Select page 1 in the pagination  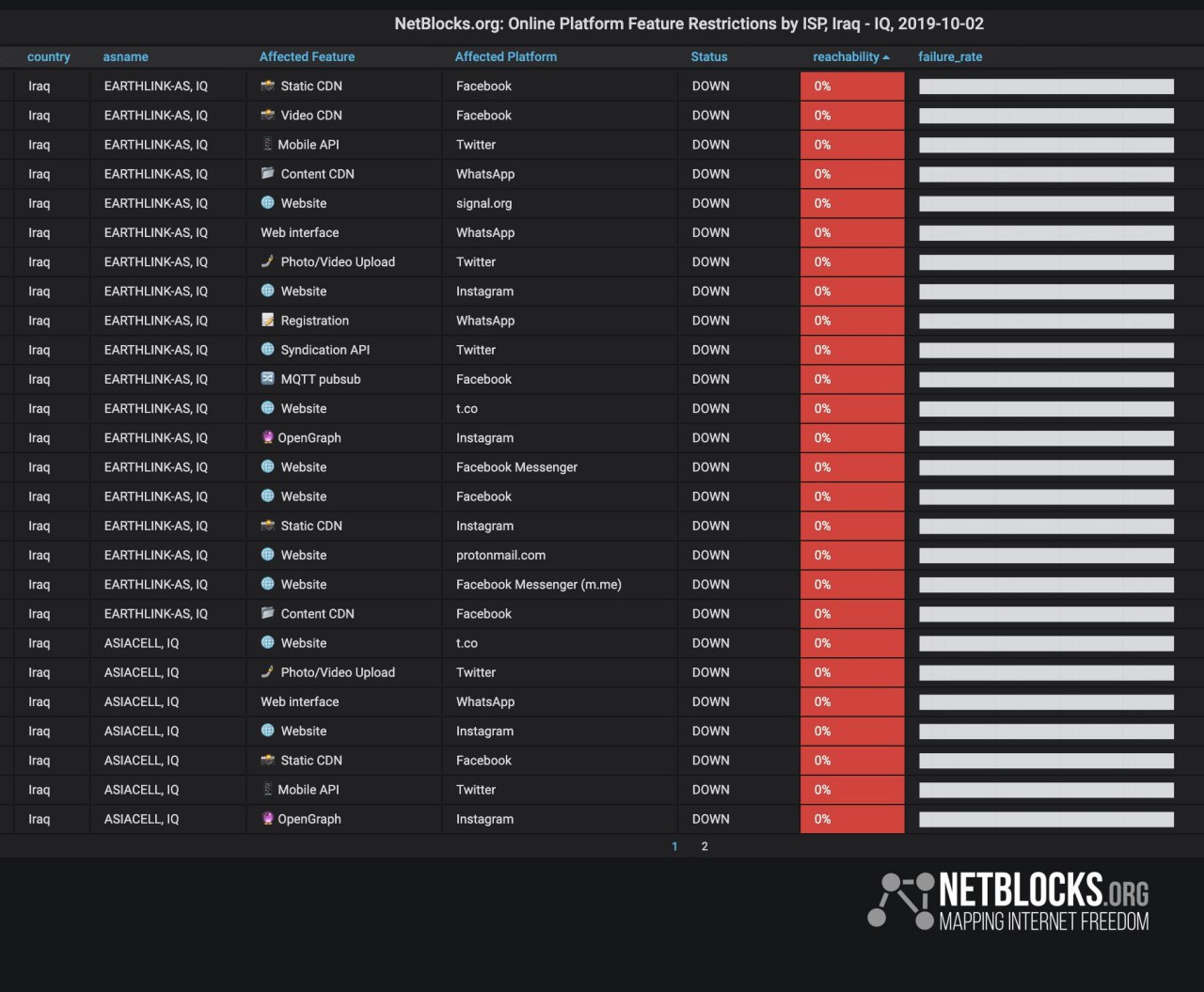coord(674,846)
